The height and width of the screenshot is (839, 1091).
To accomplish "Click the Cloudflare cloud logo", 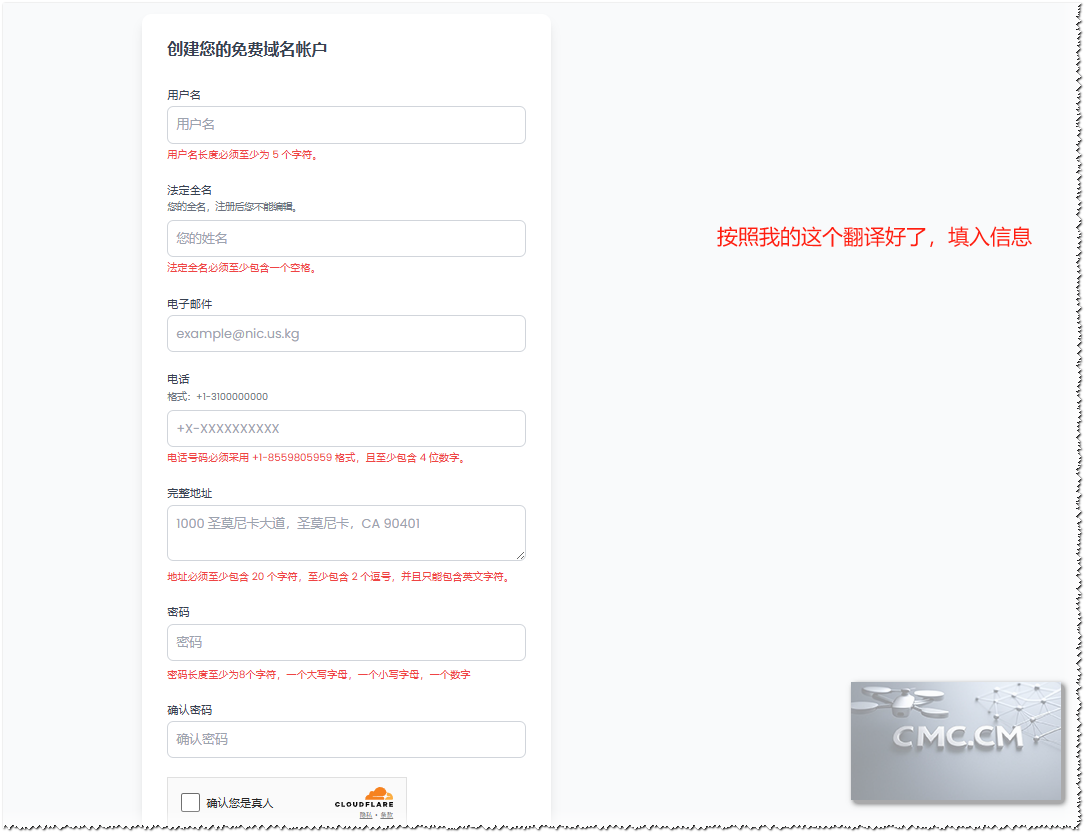I will pyautogui.click(x=379, y=794).
